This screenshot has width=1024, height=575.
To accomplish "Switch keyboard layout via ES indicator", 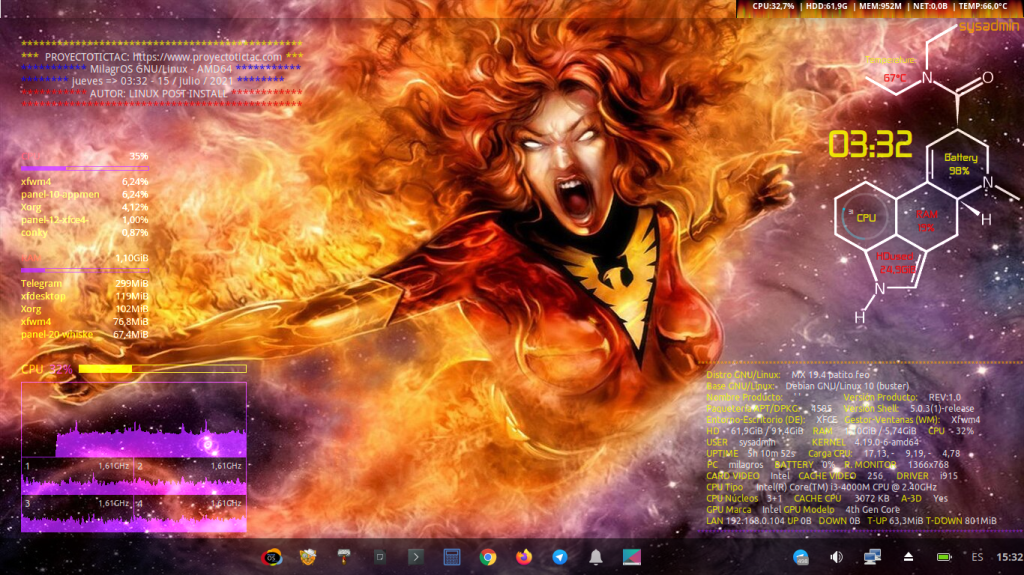I will click(x=976, y=557).
